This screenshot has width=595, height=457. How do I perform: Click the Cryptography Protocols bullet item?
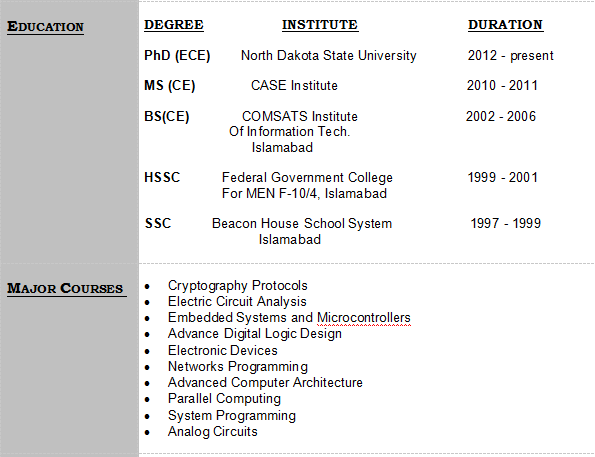pyautogui.click(x=238, y=286)
